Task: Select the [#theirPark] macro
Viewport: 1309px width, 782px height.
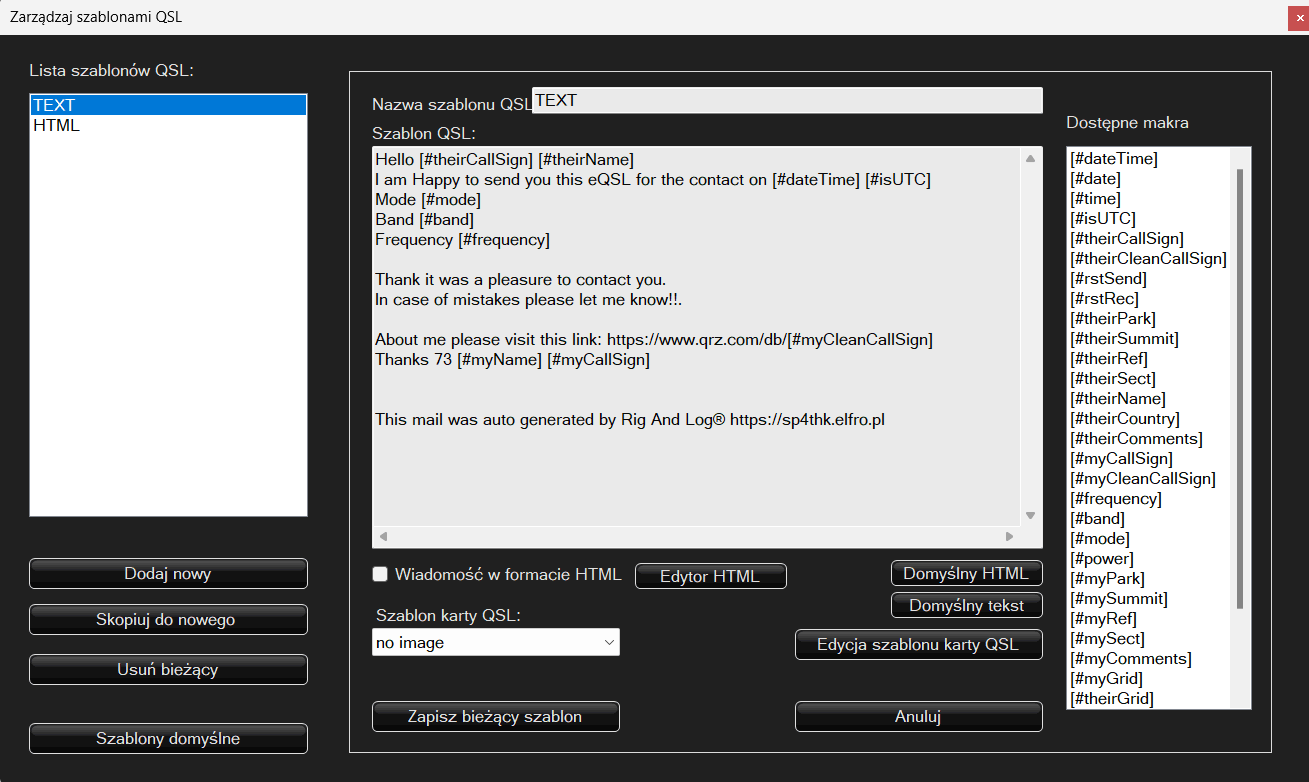Action: (x=1113, y=319)
